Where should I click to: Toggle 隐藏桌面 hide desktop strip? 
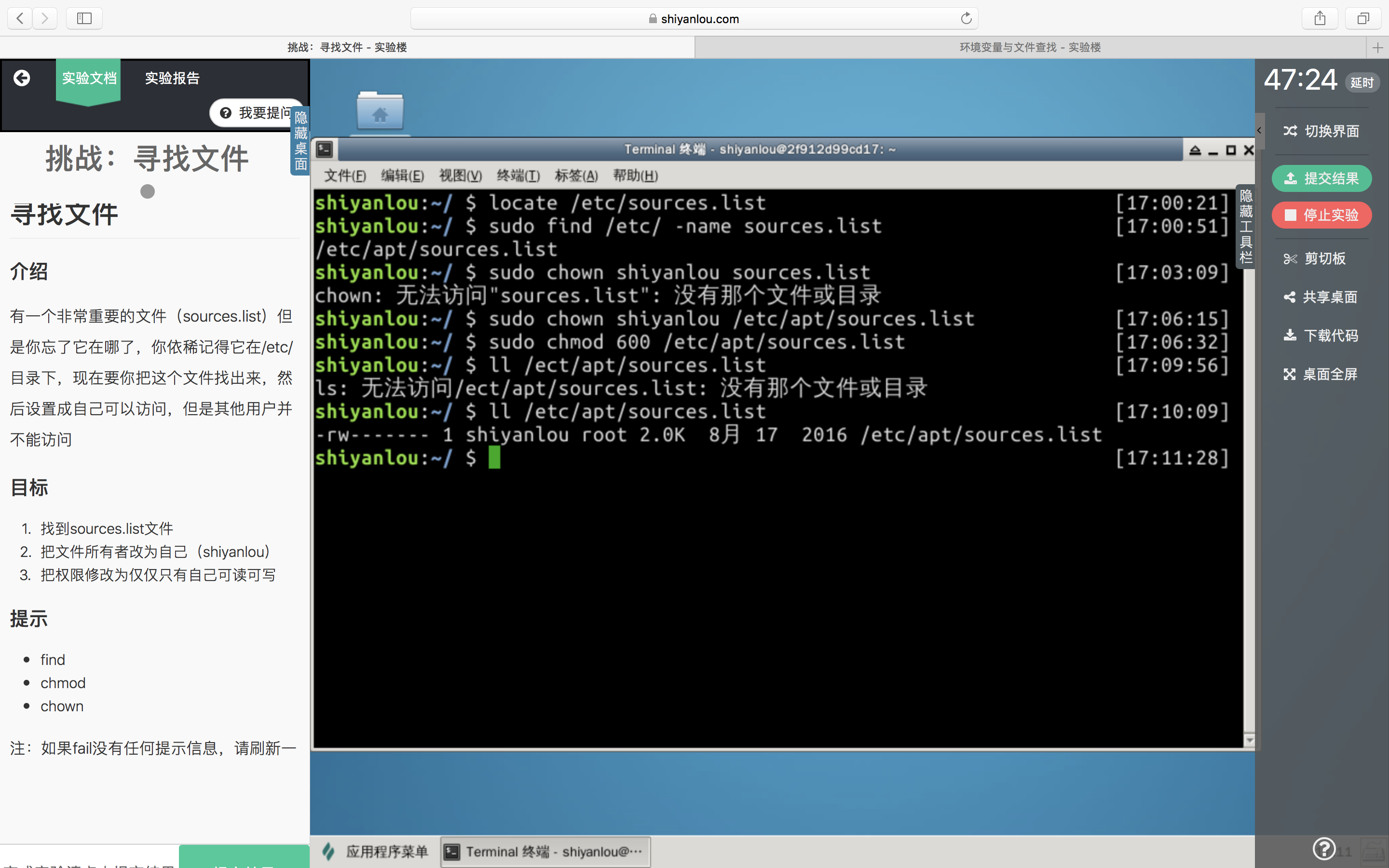(300, 141)
